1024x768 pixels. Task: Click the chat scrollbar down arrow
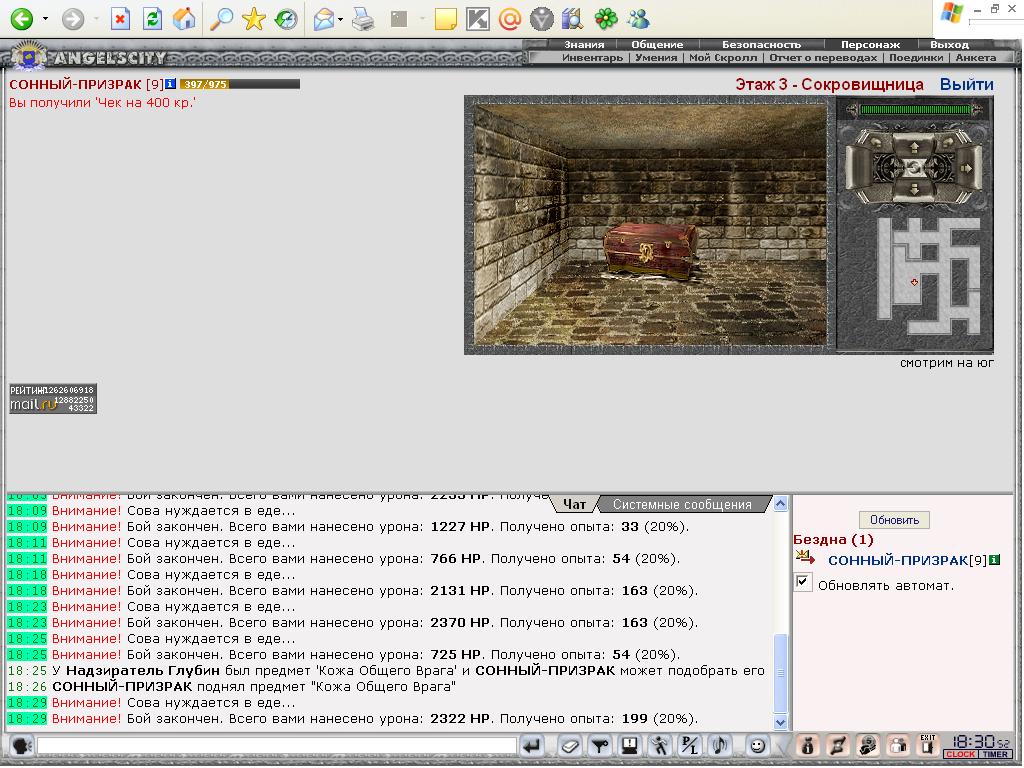(780, 722)
